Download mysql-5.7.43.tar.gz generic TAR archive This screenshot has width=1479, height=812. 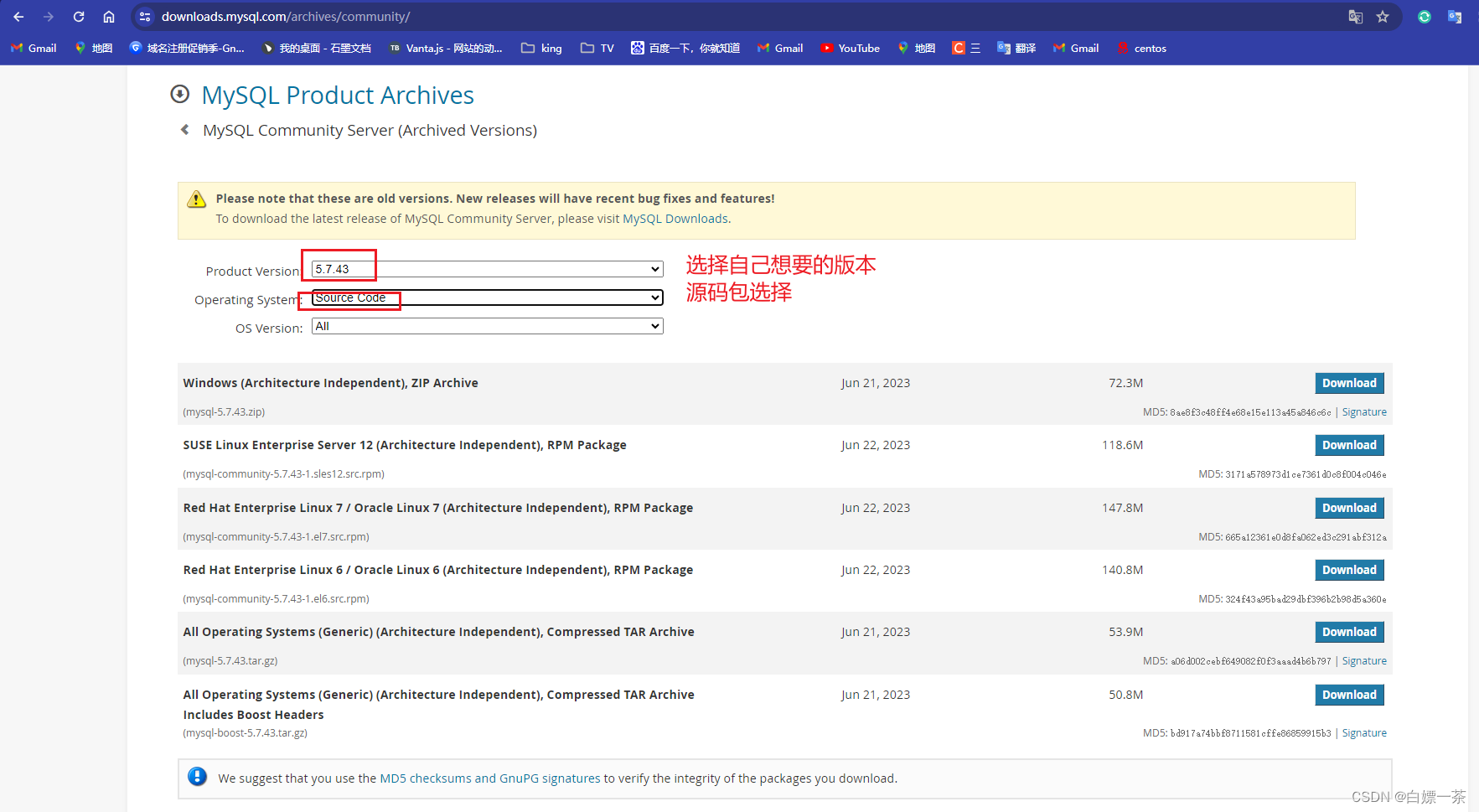(x=1349, y=632)
